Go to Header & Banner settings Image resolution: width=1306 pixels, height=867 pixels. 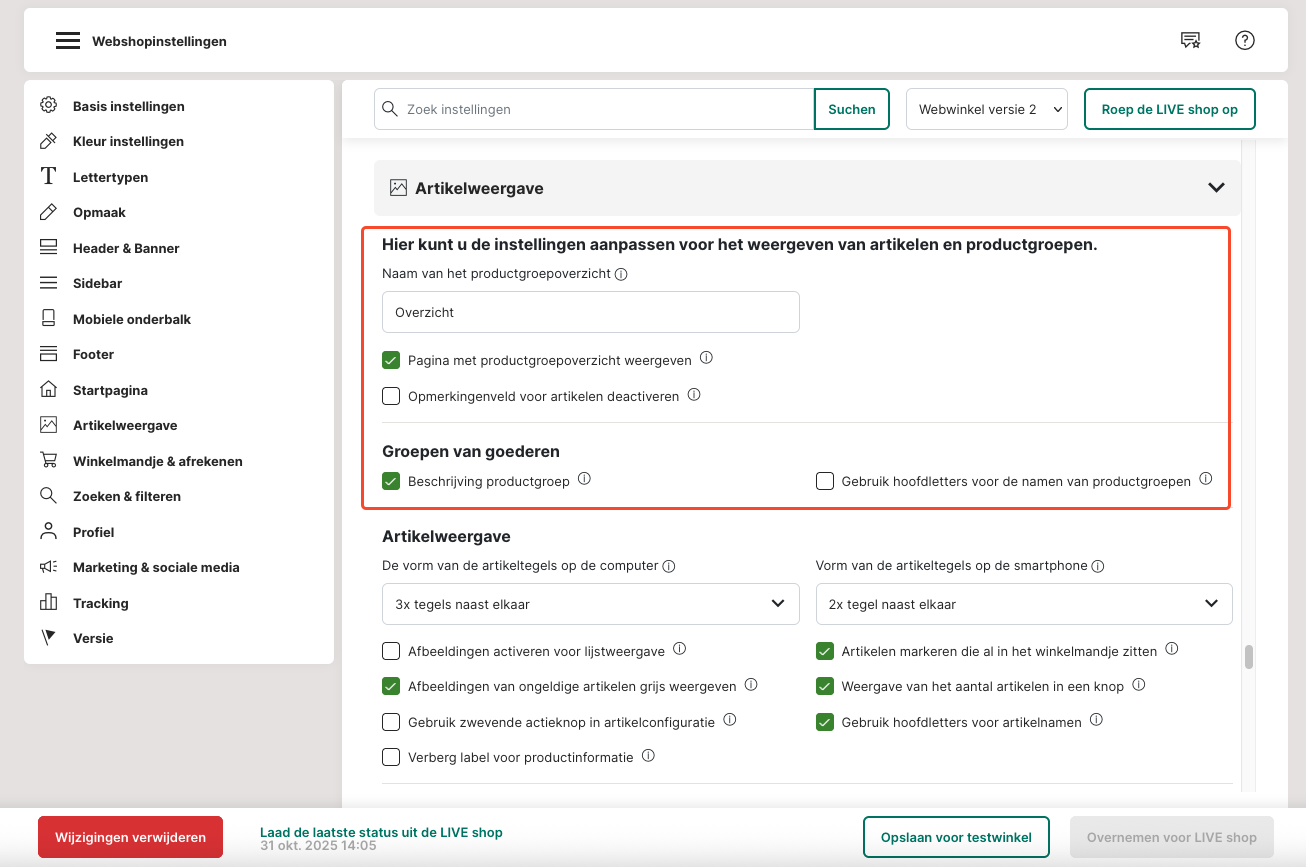[126, 248]
